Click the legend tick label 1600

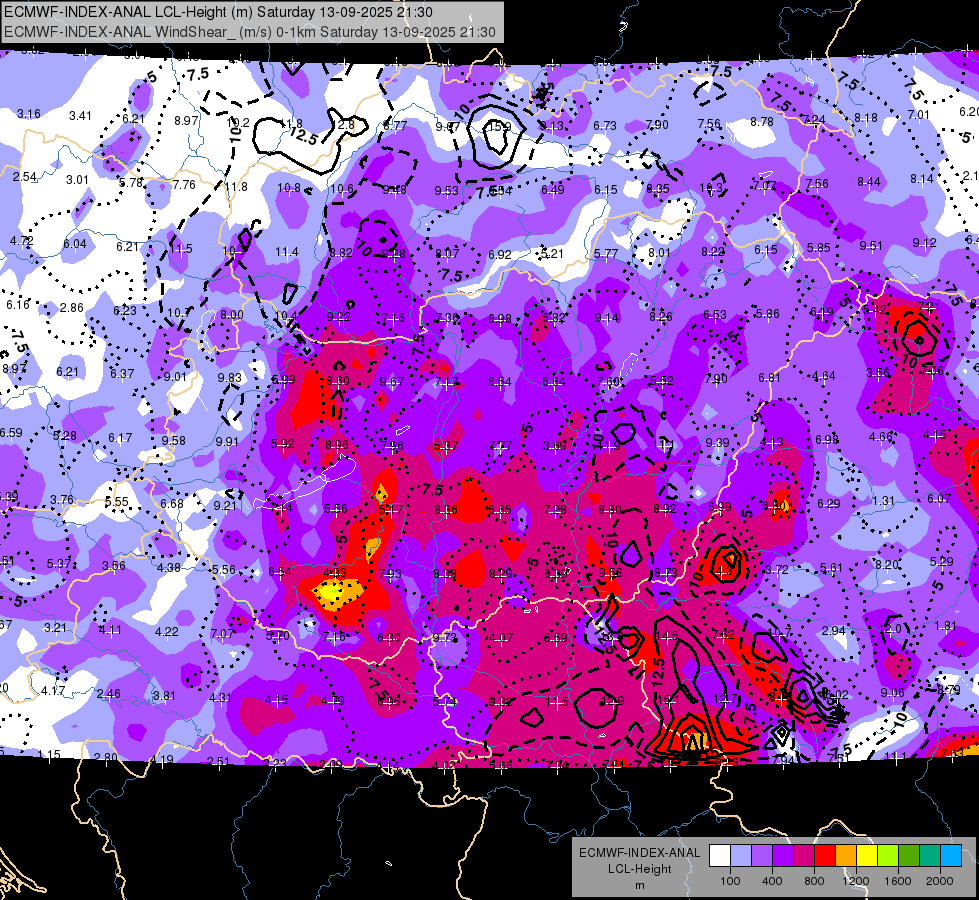point(898,881)
